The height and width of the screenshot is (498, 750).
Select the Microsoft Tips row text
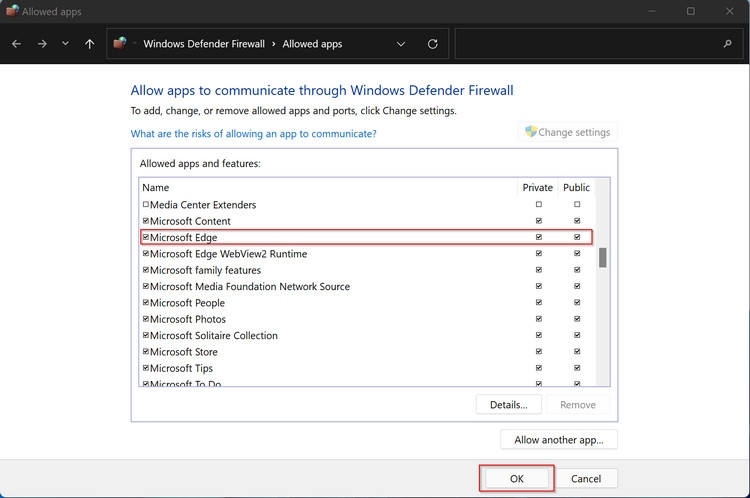click(181, 368)
